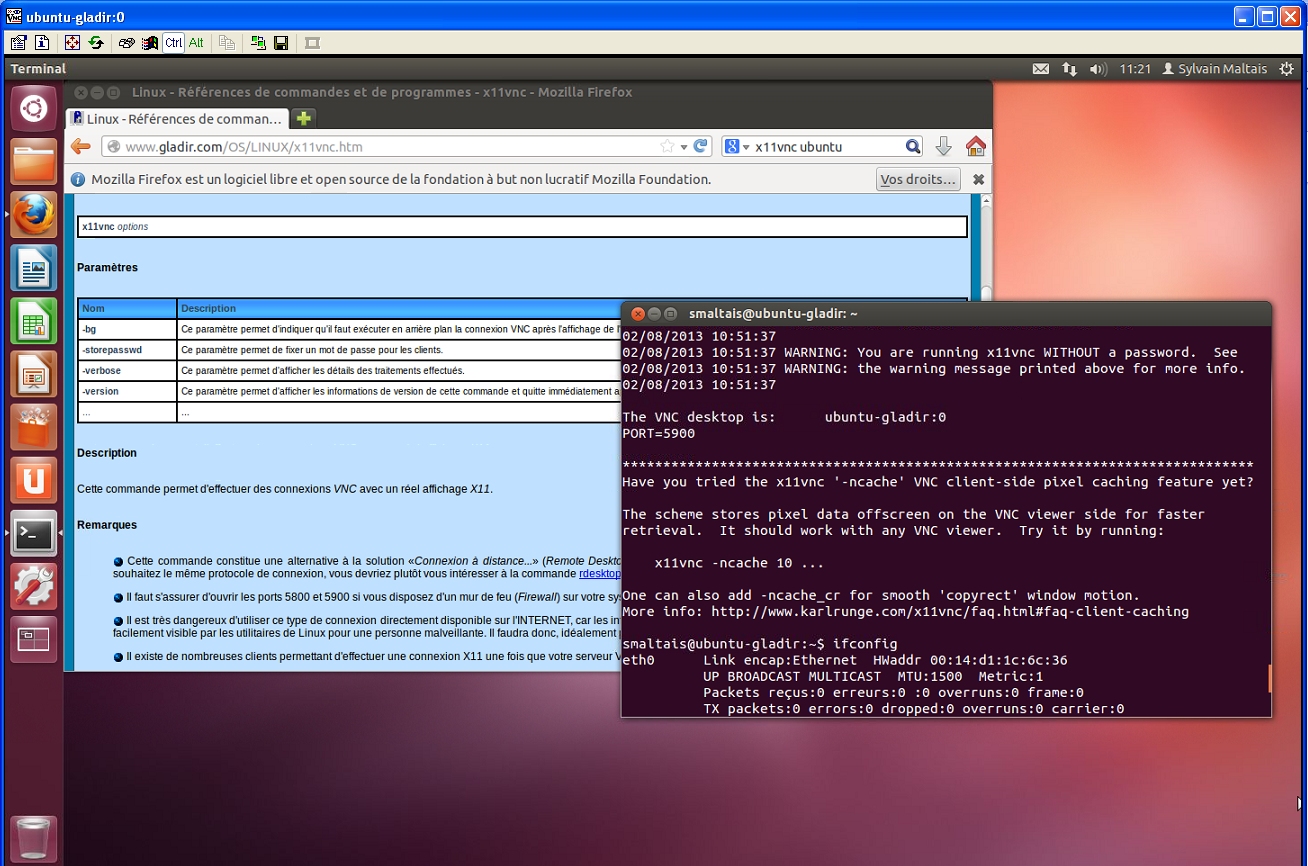Open new tab with plus button
Viewport: 1308px width, 866px height.
click(x=304, y=119)
